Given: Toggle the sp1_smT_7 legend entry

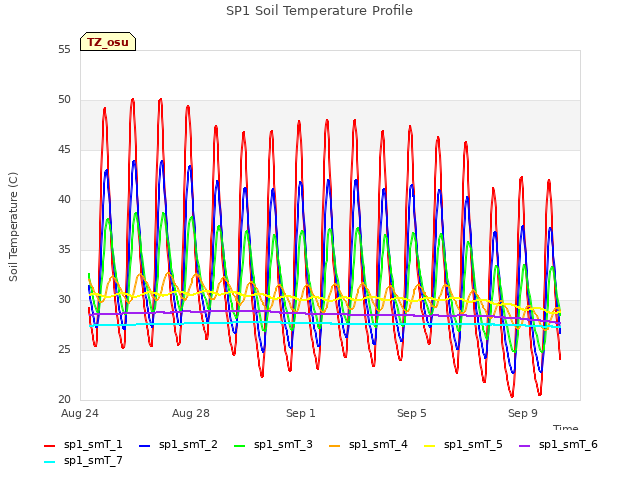Looking at the screenshot, I should [x=83, y=461].
